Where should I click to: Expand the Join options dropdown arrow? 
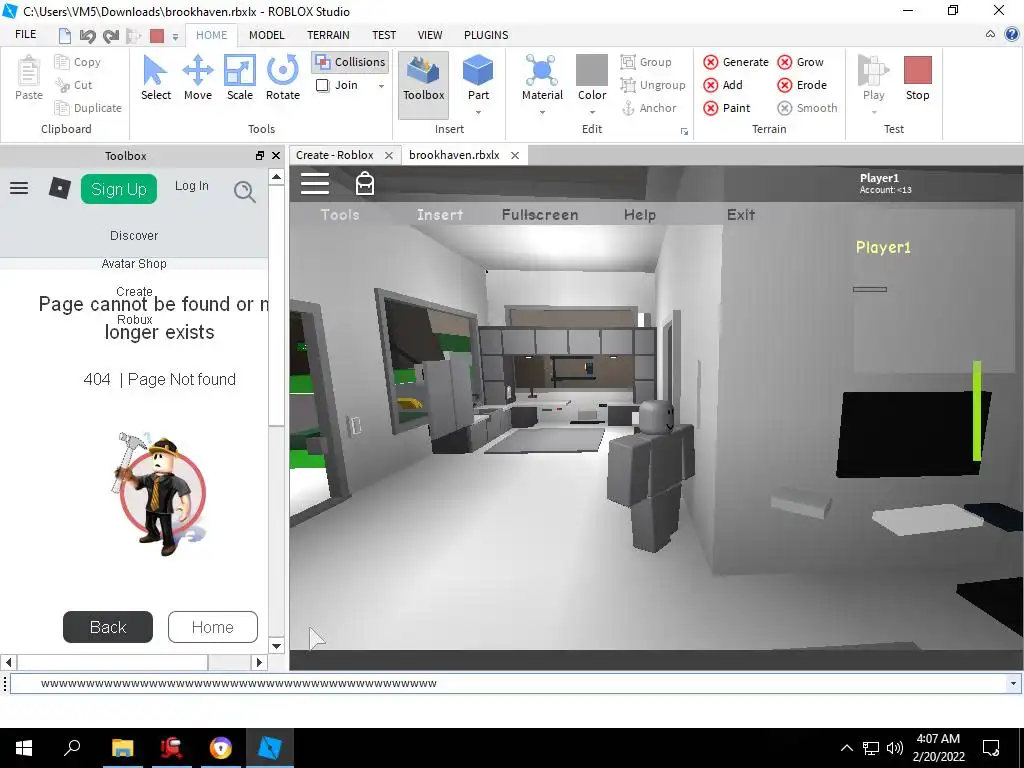[x=381, y=86]
